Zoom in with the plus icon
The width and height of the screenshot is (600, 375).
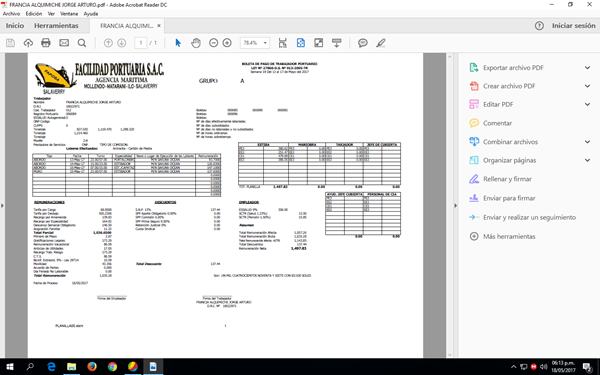coord(227,43)
